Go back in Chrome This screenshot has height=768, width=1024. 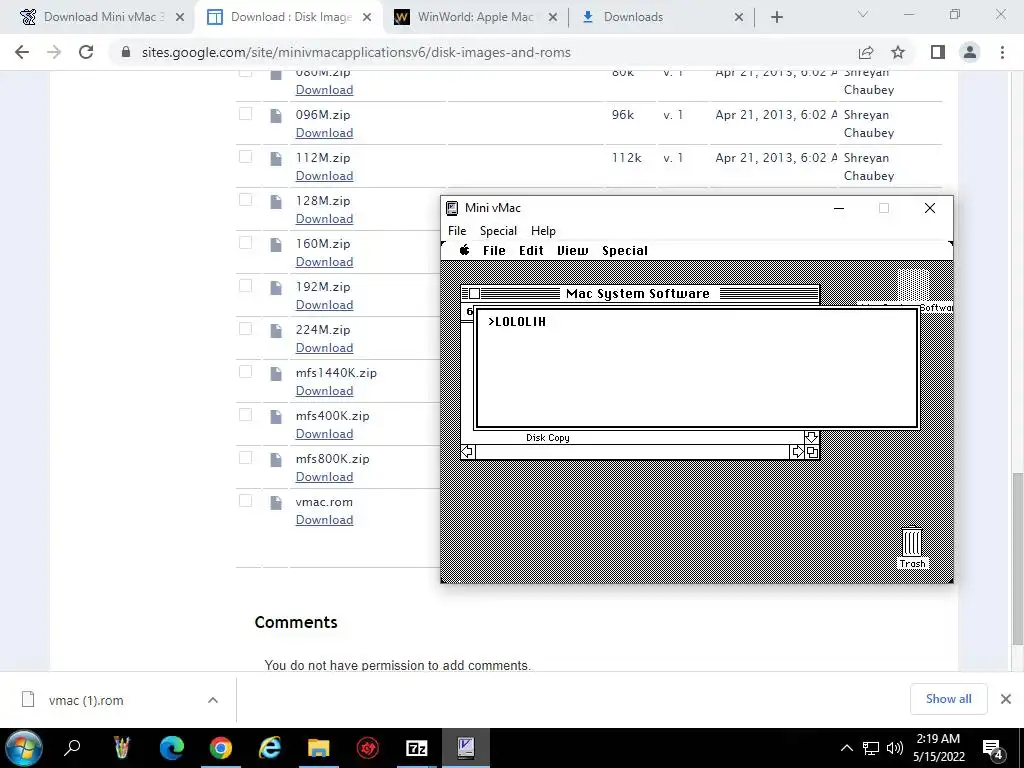point(22,52)
